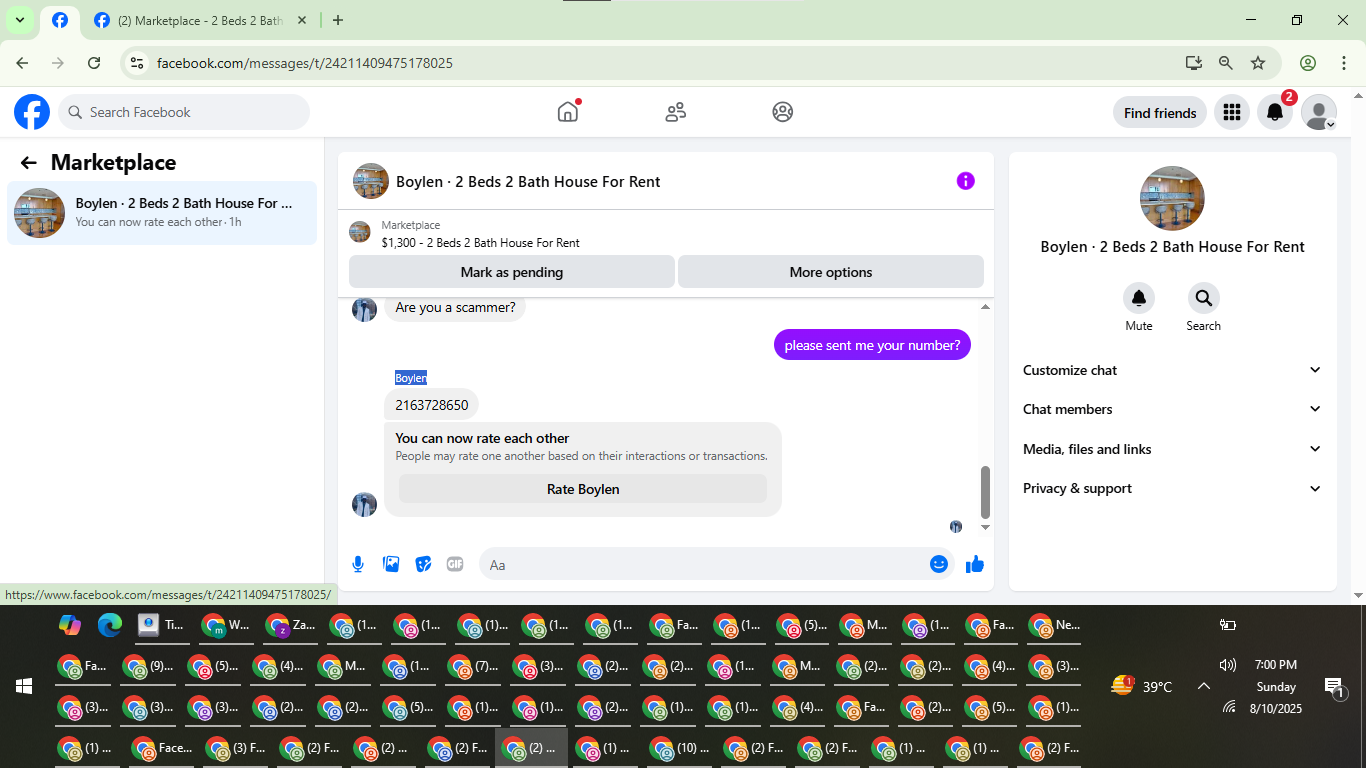The height and width of the screenshot is (768, 1366).
Task: Open Windows notification center
Action: (1335, 686)
